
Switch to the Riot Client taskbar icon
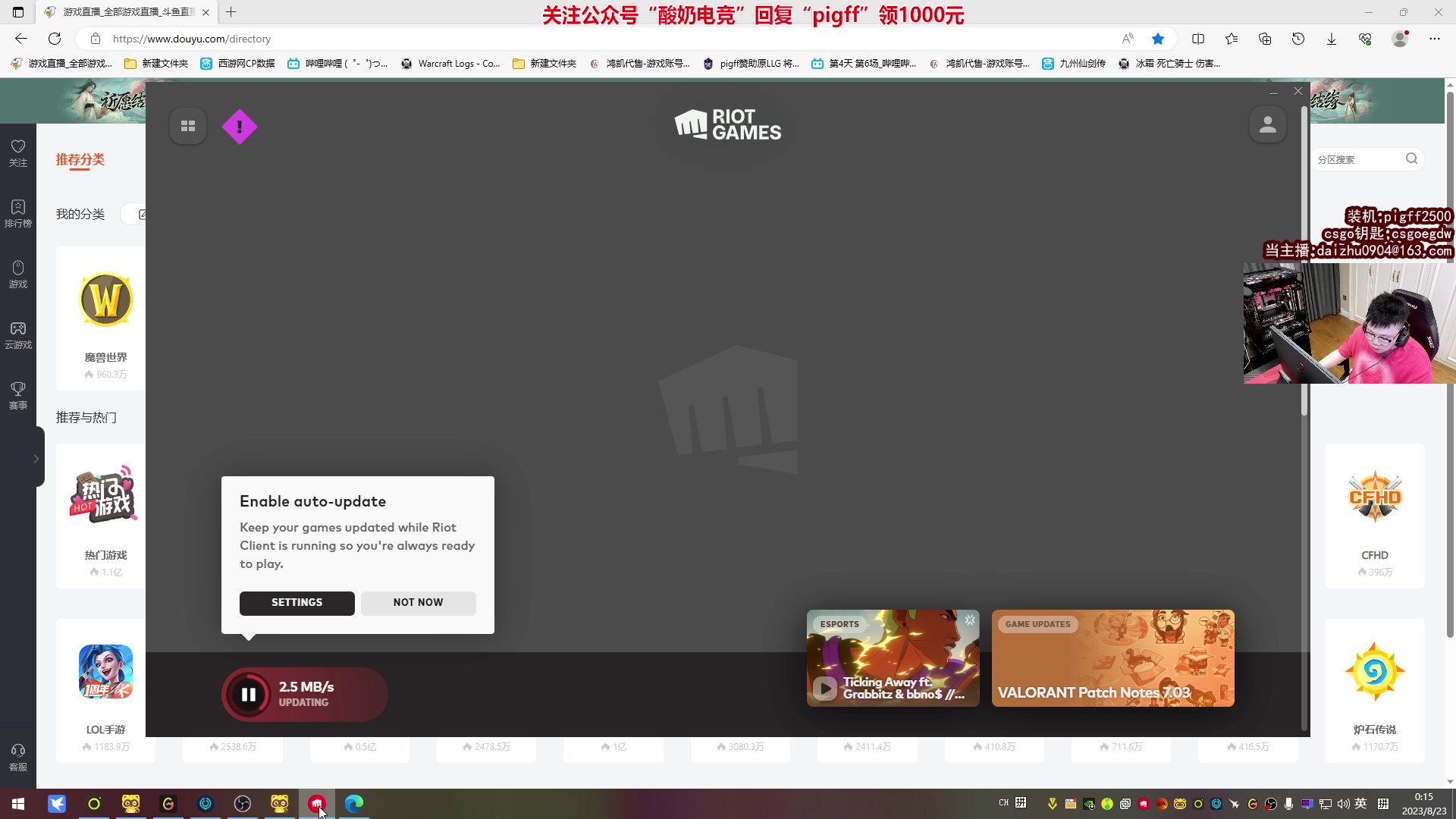[x=316, y=804]
